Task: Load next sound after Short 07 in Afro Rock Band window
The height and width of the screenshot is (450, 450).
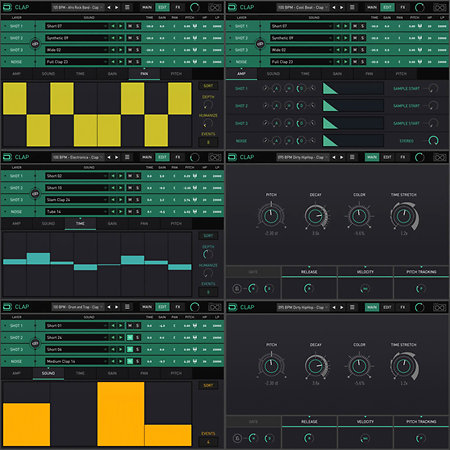Action: pyautogui.click(x=120, y=26)
